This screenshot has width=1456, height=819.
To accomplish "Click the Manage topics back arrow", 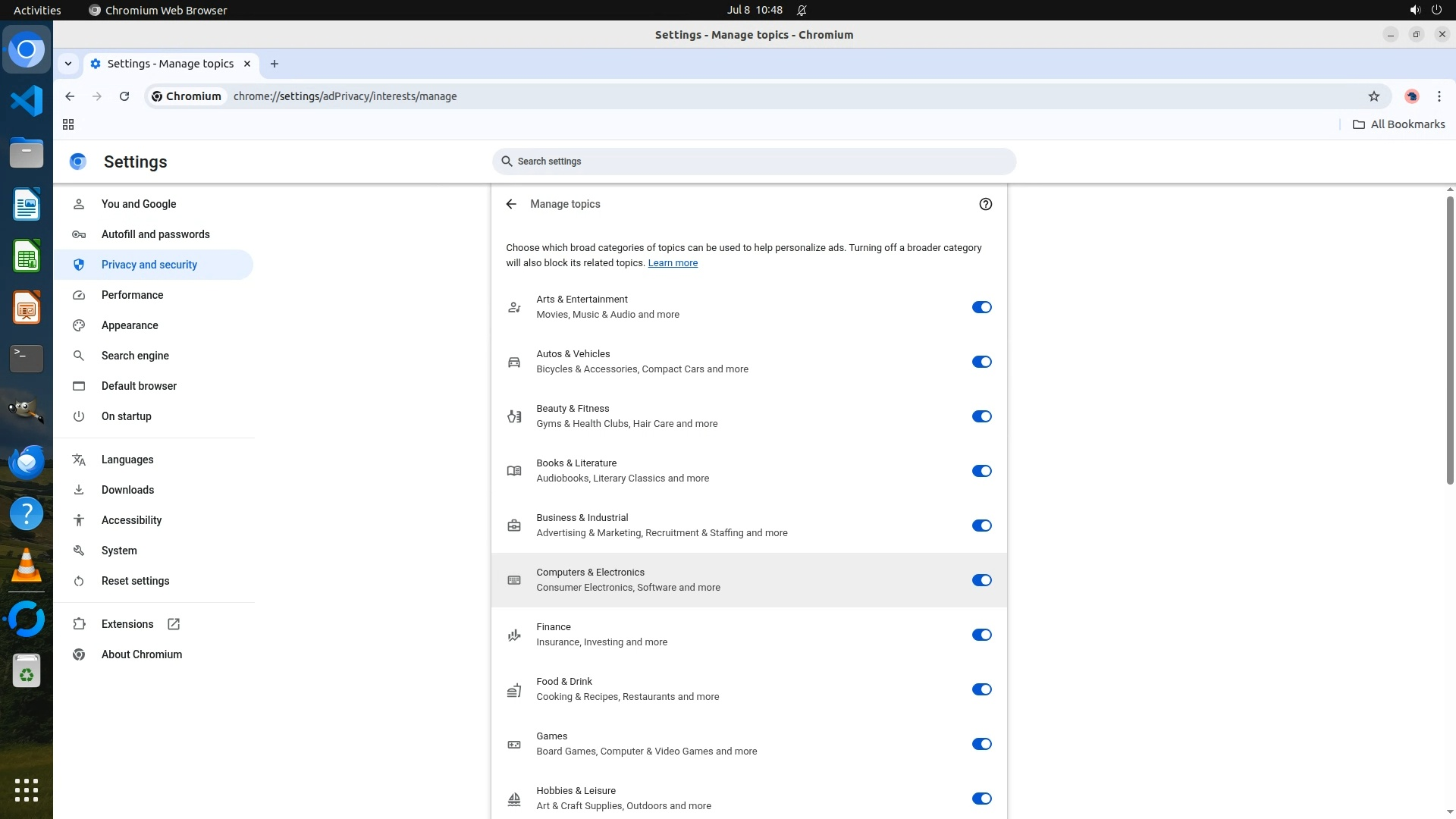I will point(511,204).
